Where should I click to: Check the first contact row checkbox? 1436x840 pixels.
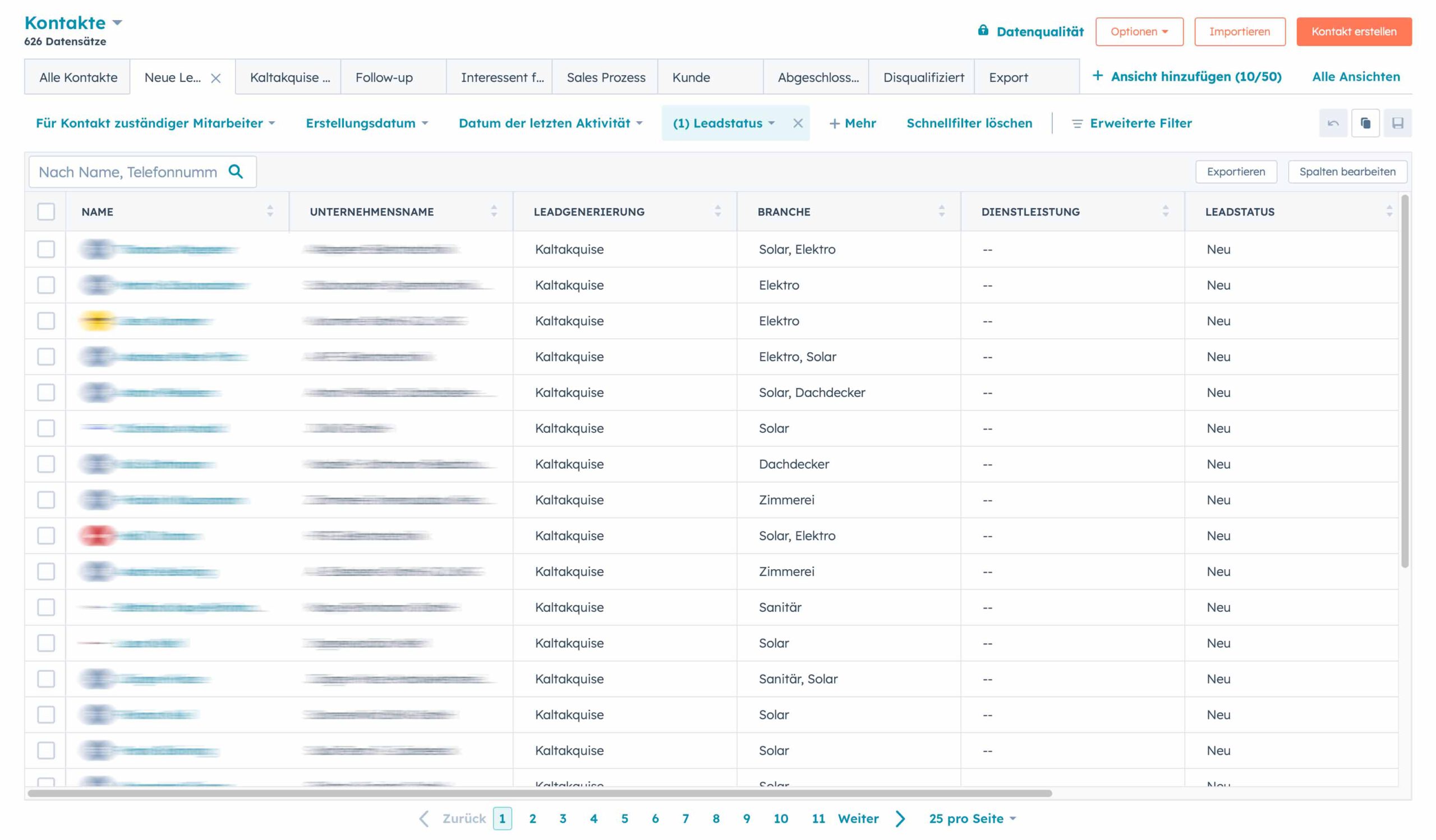click(x=46, y=249)
